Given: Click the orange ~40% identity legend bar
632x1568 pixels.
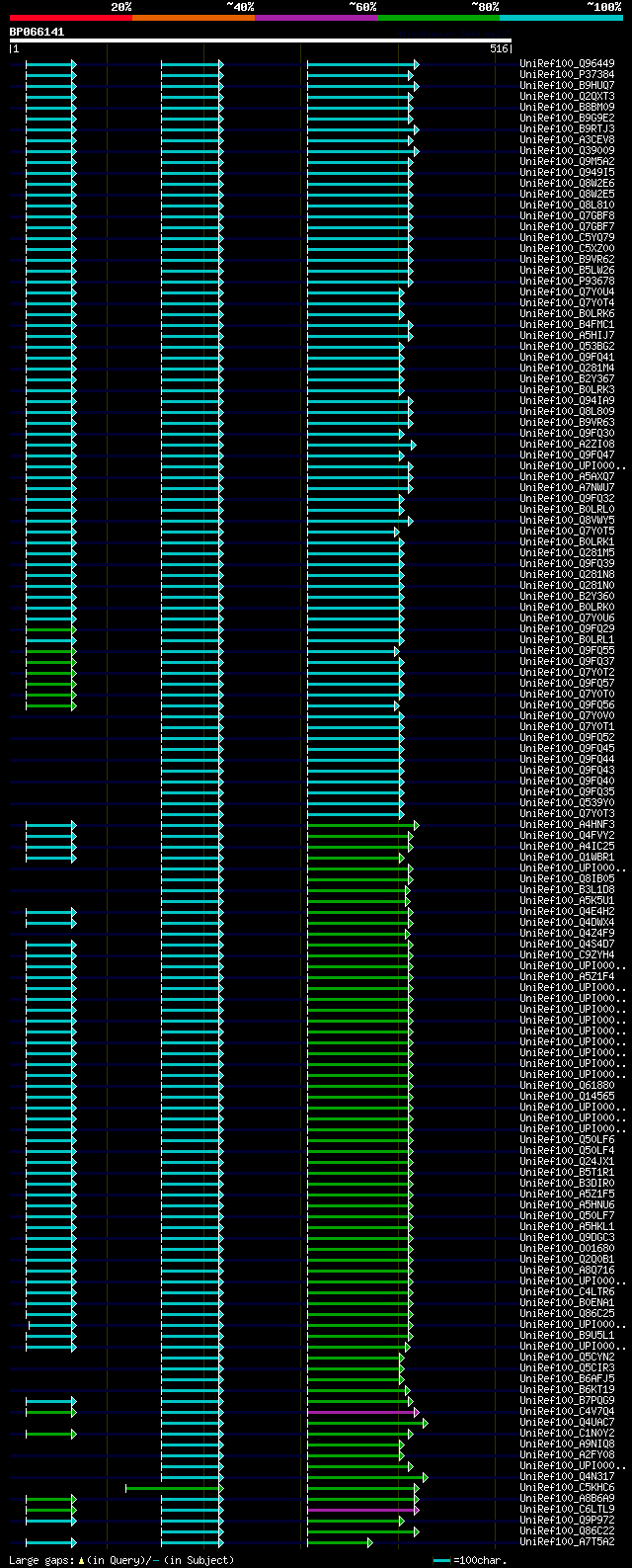Looking at the screenshot, I should [x=194, y=18].
